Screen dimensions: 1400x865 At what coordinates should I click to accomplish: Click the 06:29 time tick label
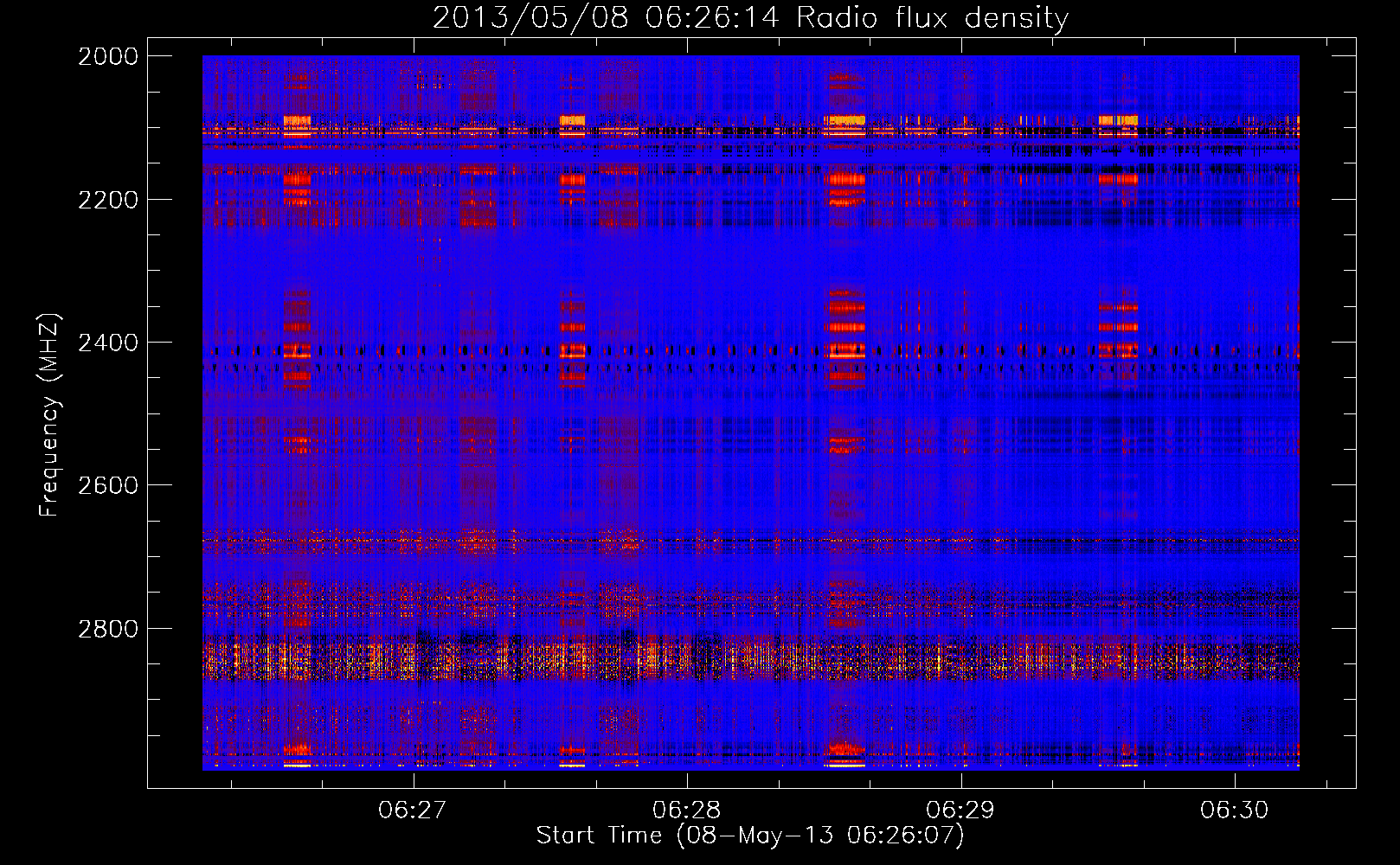(960, 810)
